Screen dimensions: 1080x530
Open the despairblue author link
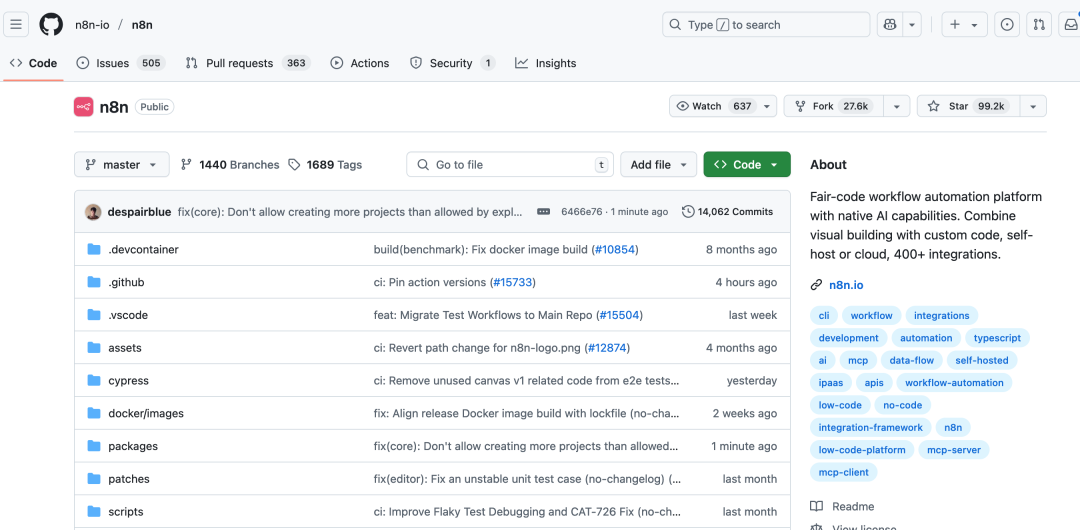click(x=139, y=212)
